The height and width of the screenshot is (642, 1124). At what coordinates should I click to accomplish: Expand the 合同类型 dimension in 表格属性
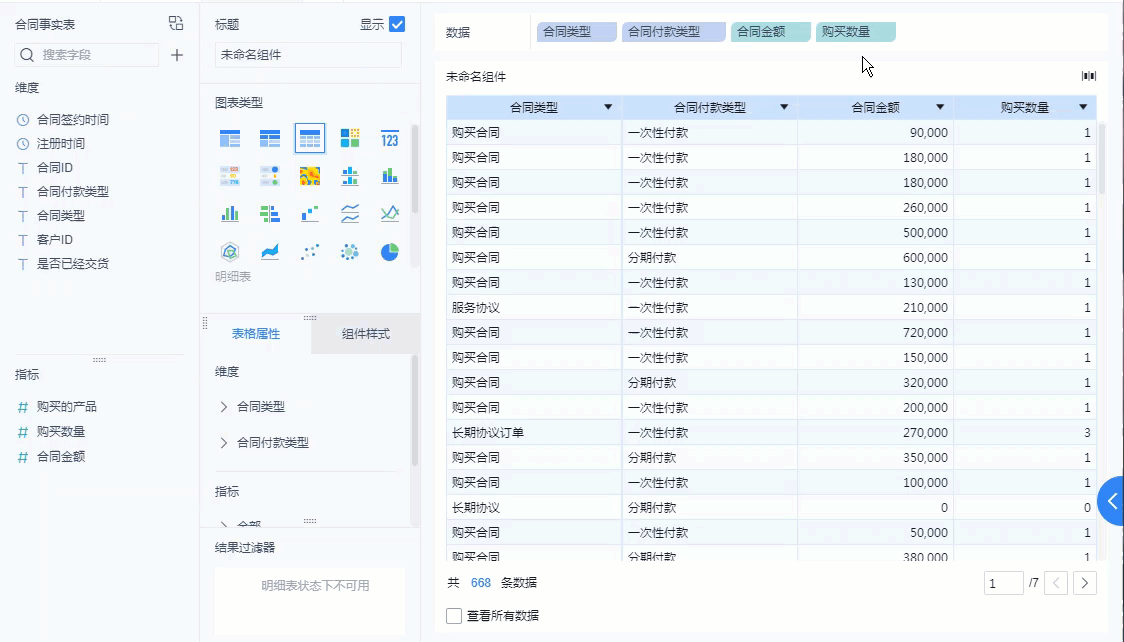coord(224,407)
